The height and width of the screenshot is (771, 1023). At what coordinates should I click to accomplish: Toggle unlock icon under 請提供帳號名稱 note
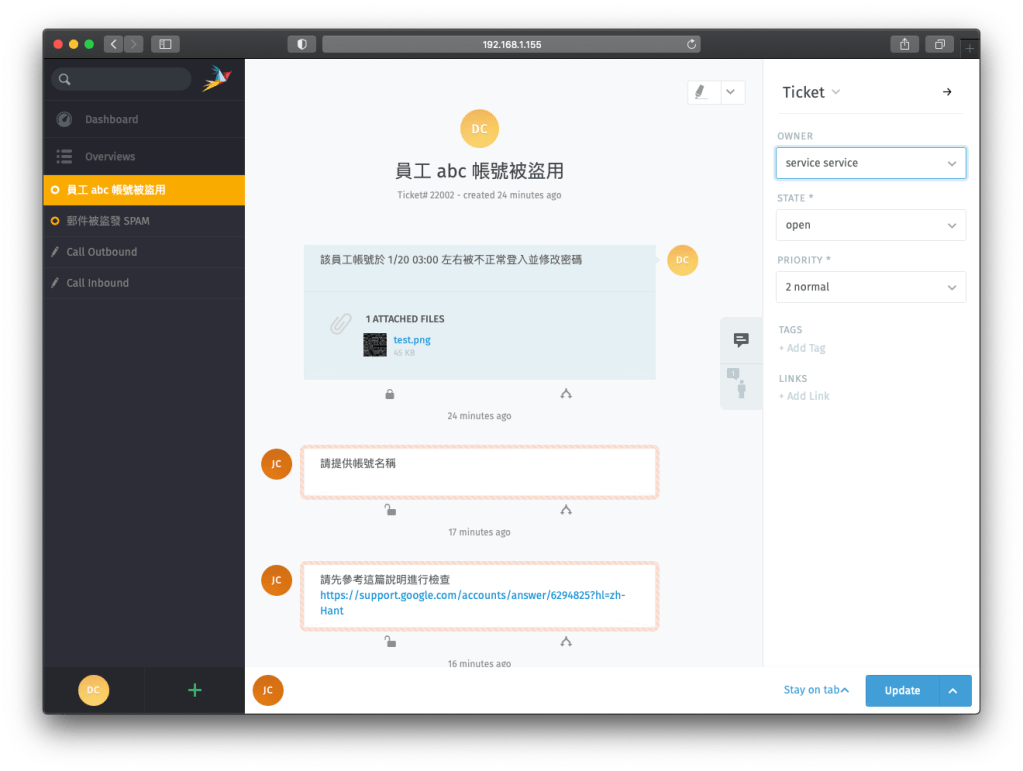pyautogui.click(x=390, y=510)
